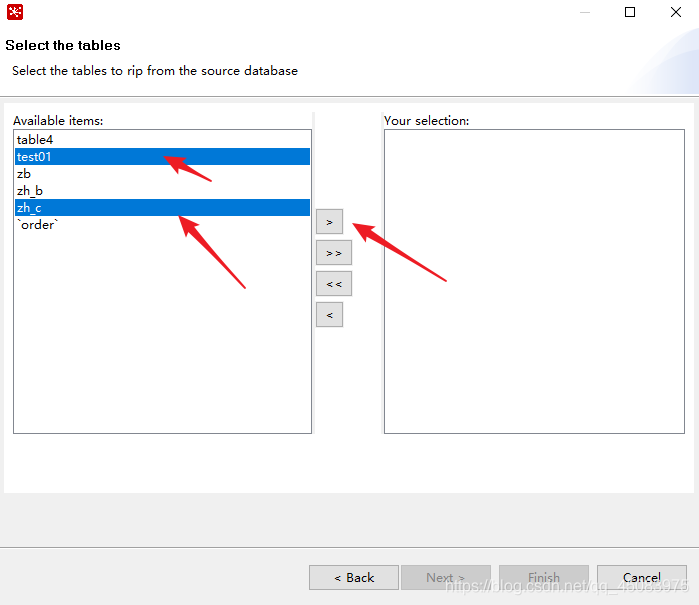
Task: Add selected tables with the > button
Action: [x=329, y=222]
